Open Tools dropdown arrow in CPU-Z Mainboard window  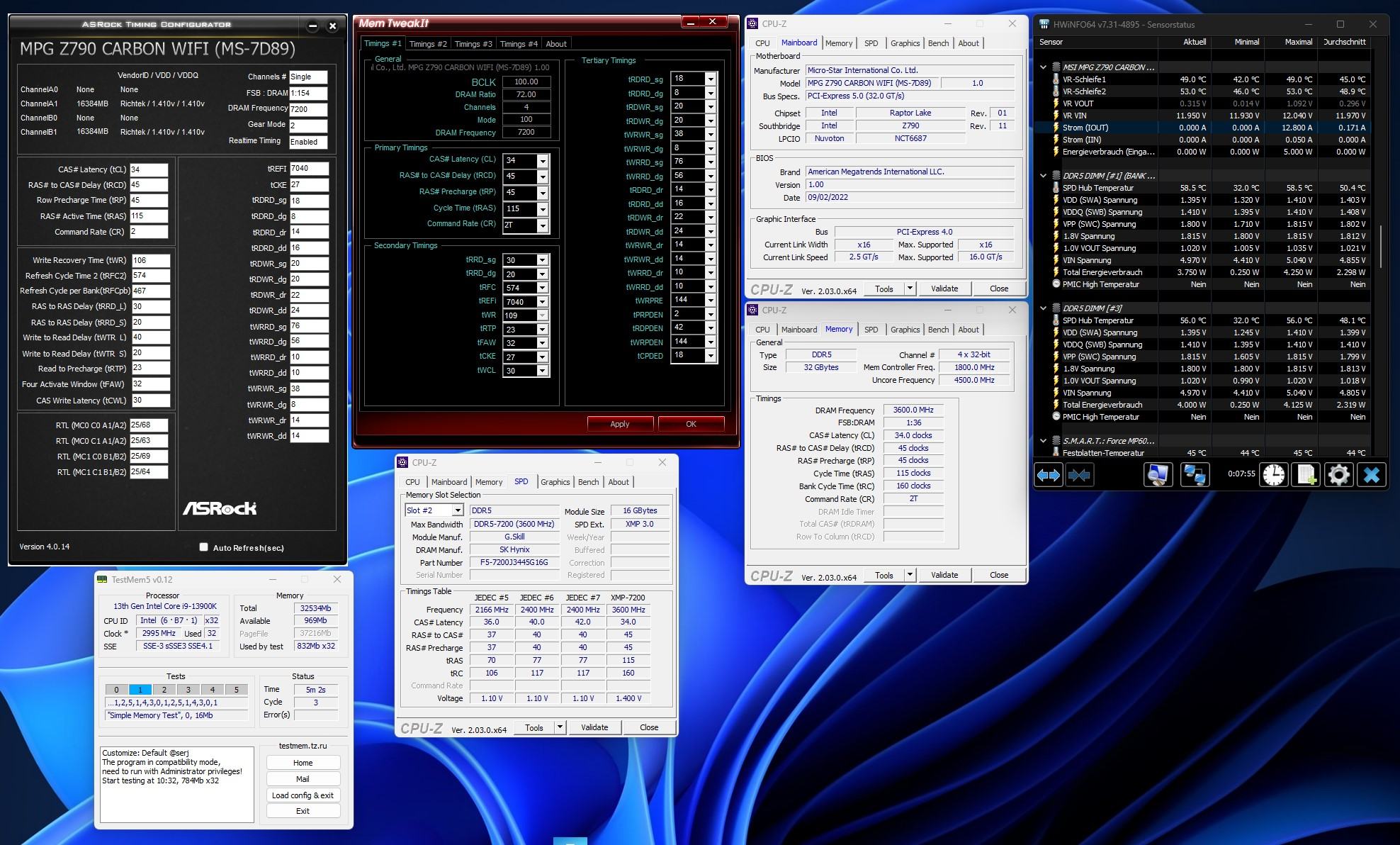tap(910, 289)
